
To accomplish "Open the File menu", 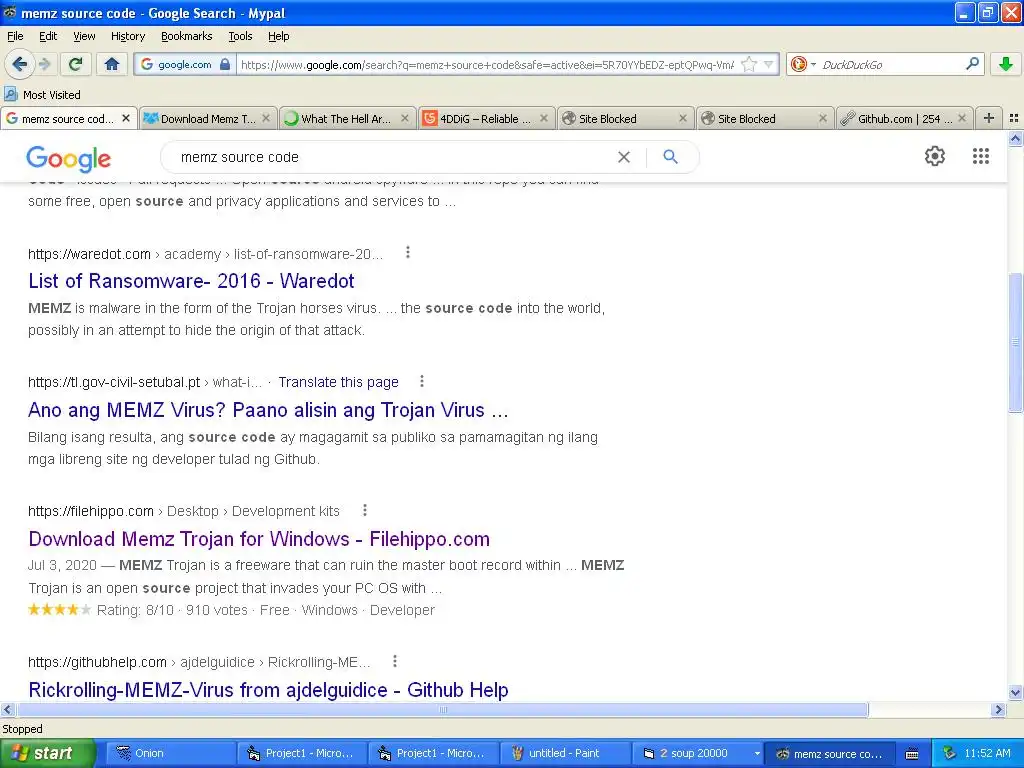I will click(x=15, y=36).
